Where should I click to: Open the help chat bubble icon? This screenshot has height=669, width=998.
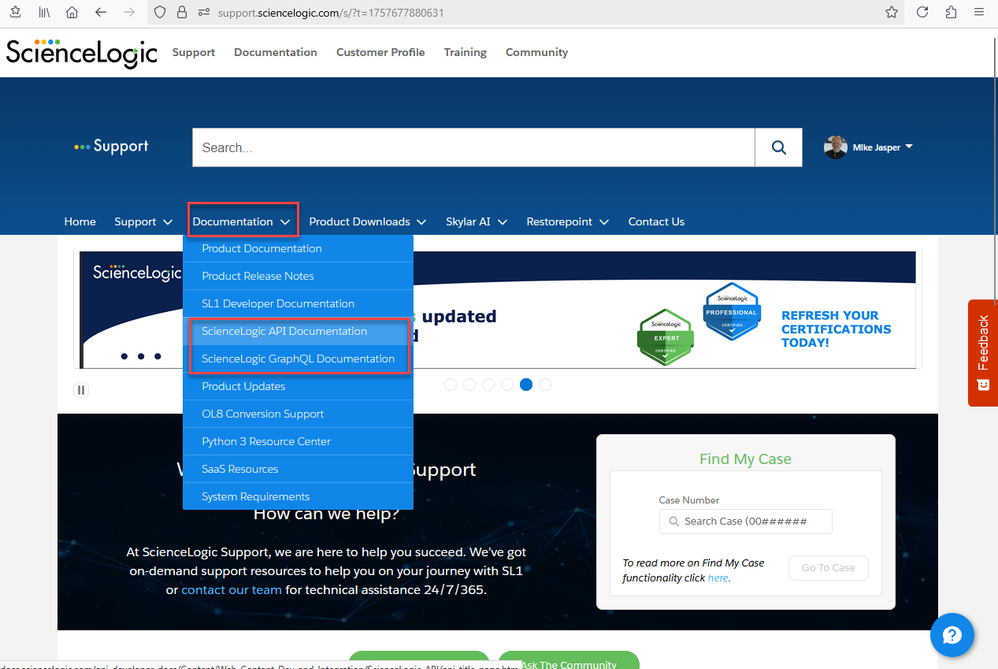point(951,635)
